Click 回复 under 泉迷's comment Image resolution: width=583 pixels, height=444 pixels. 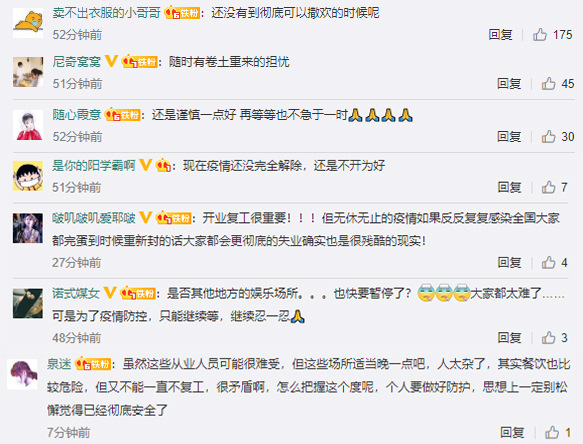click(x=512, y=432)
